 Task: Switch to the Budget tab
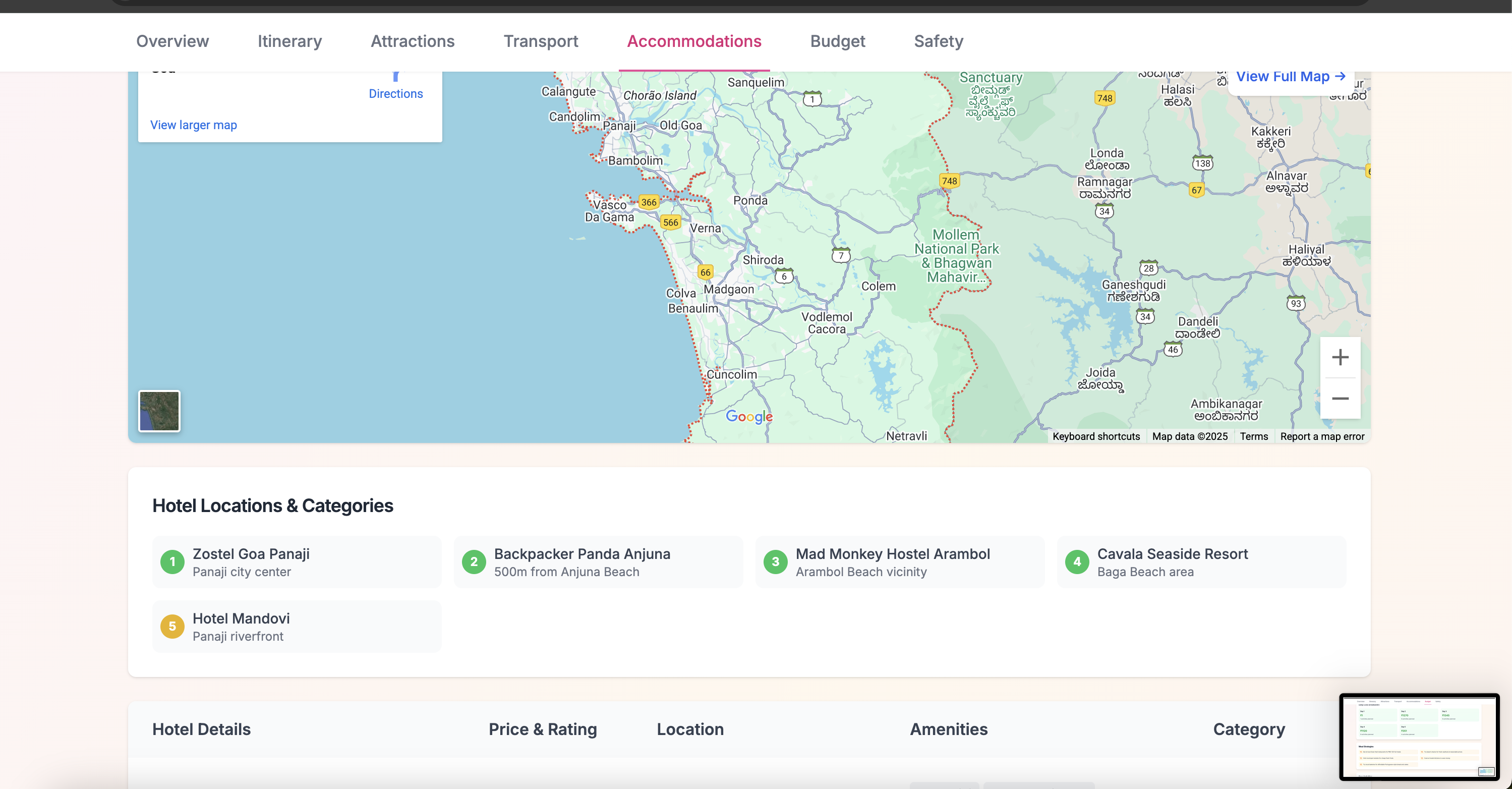837,41
